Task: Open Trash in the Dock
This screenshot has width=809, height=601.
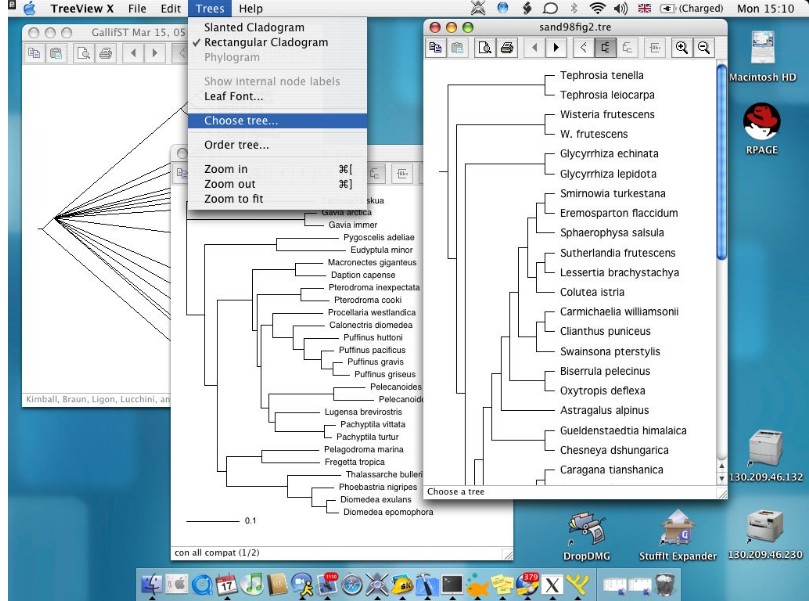Action: pyautogui.click(x=666, y=584)
